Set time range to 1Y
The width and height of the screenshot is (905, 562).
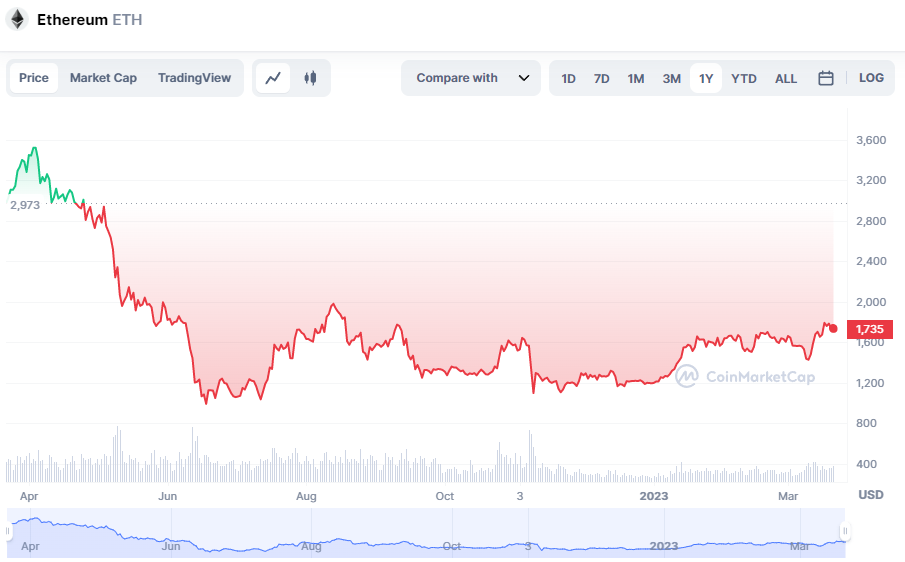click(x=706, y=78)
